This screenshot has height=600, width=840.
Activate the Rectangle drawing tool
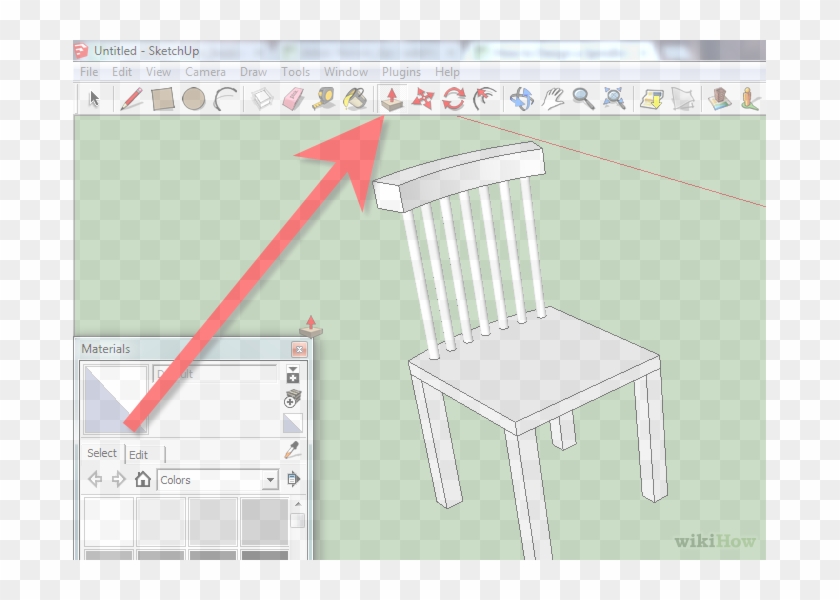[x=162, y=100]
